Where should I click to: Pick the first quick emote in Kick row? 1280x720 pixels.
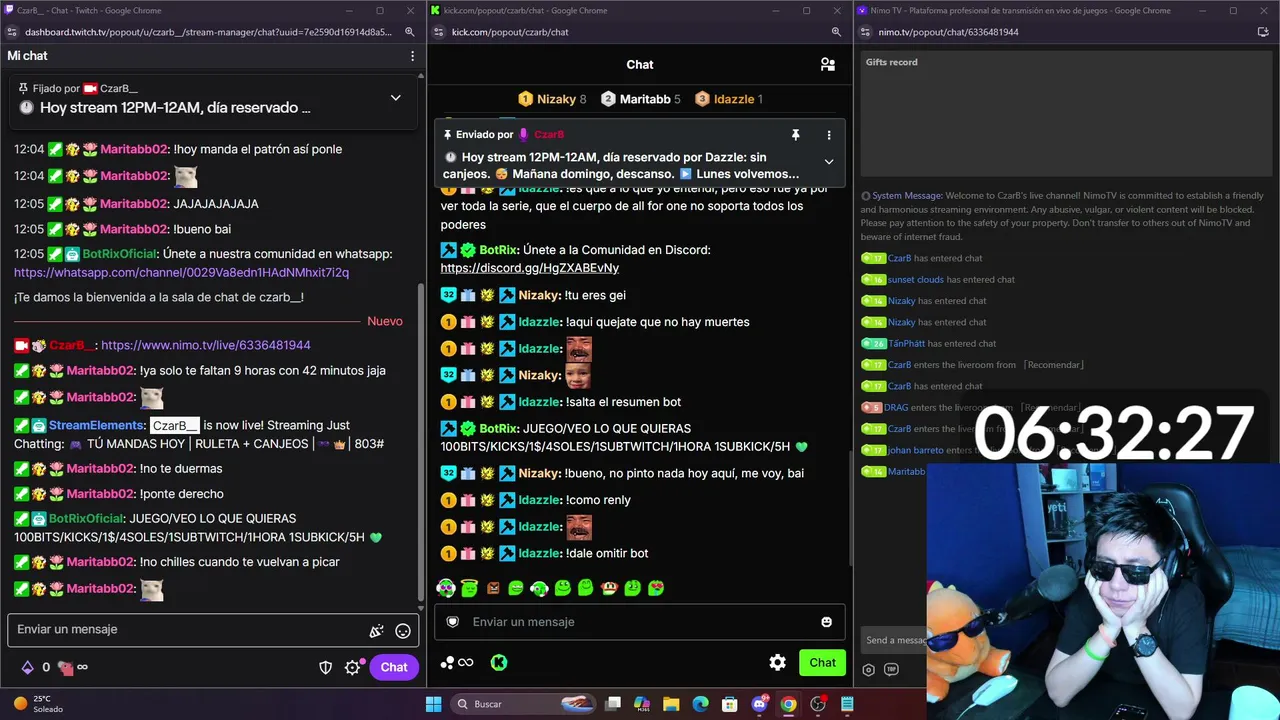point(446,588)
